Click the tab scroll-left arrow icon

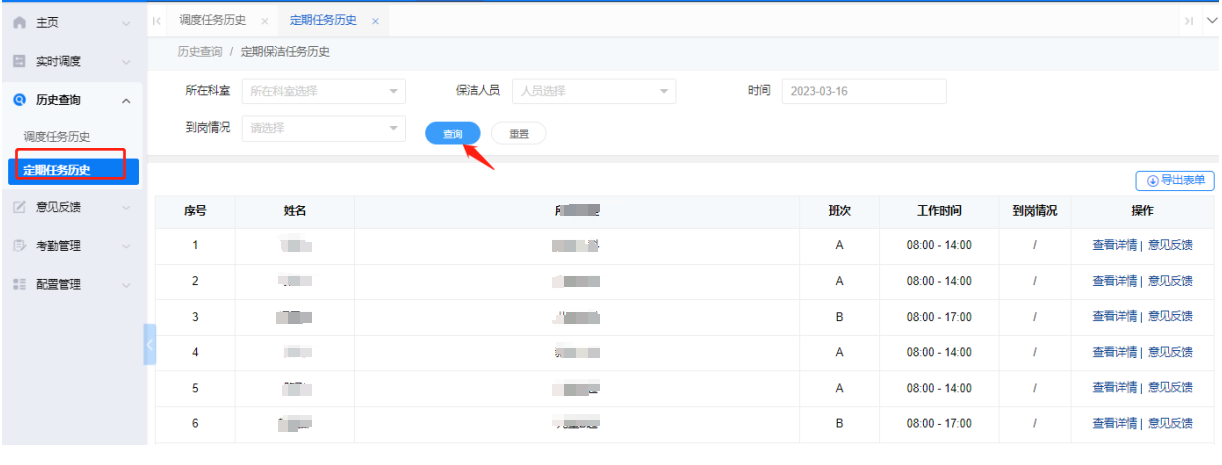point(157,20)
